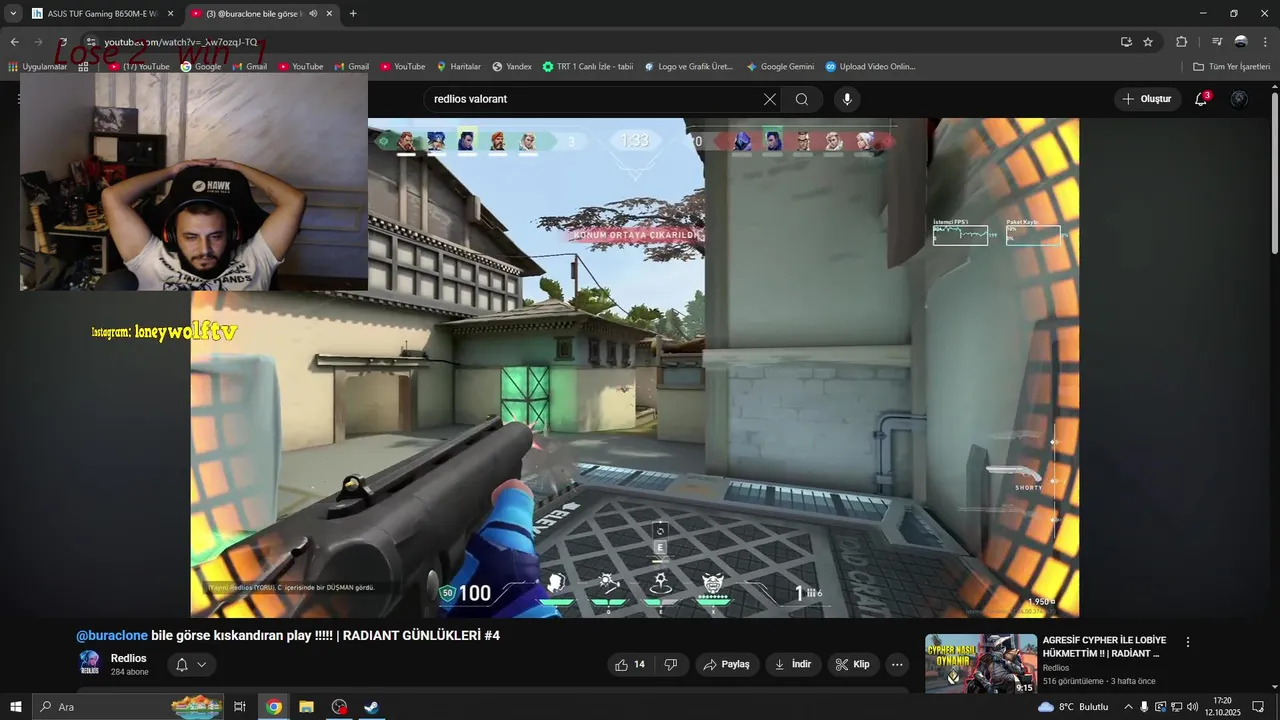Screen dimensions: 1280x720
Task: Like the video with thumbs up
Action: pos(630,664)
